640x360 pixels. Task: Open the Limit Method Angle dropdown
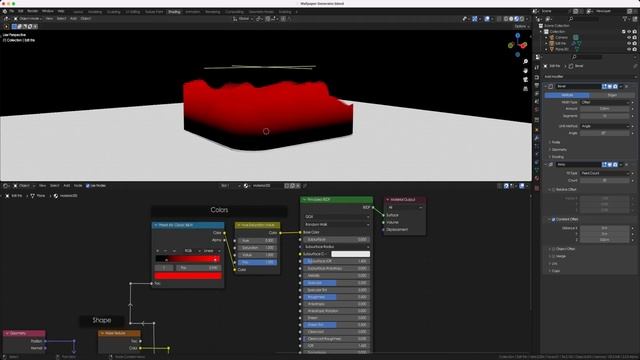coord(605,126)
